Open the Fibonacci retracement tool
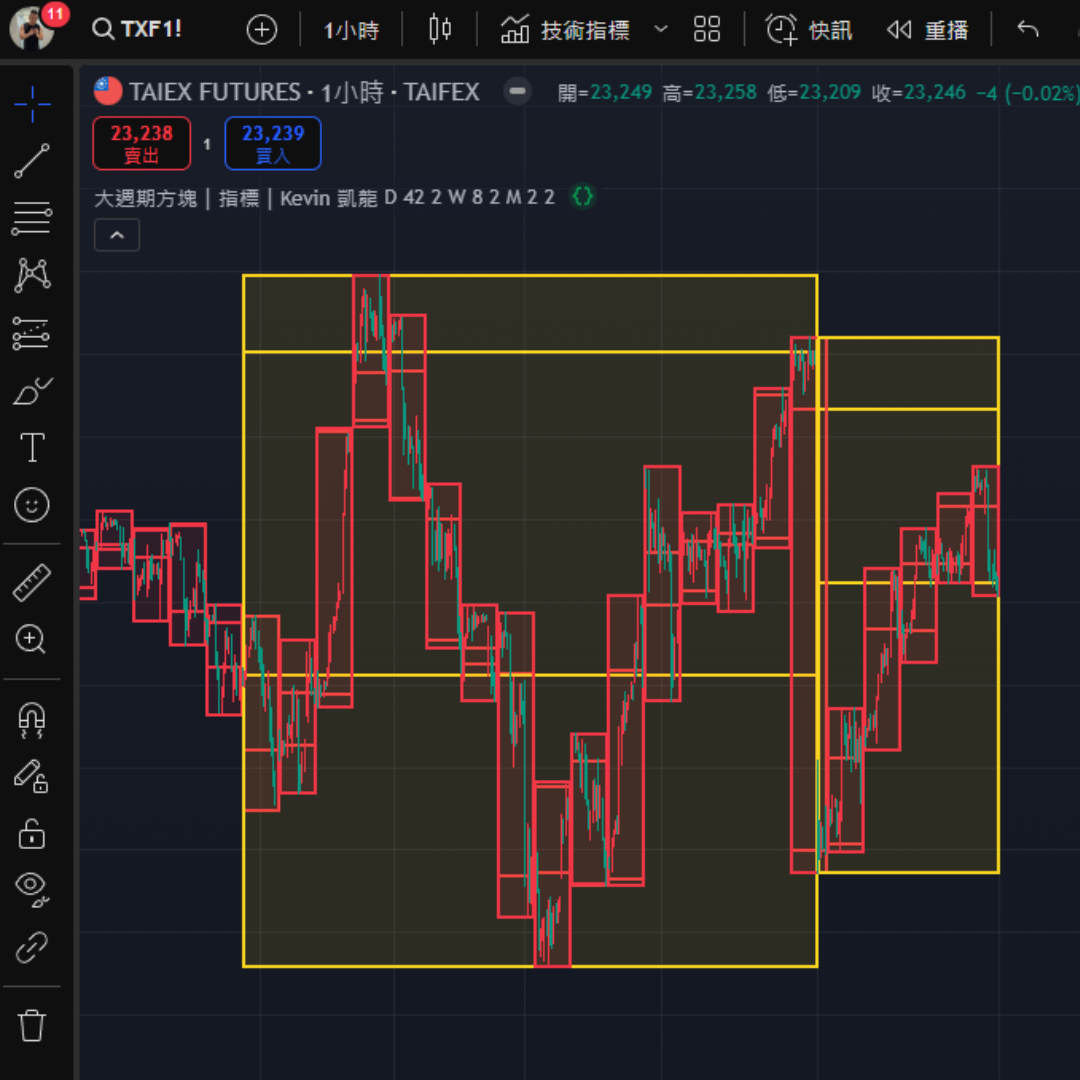 (x=32, y=218)
